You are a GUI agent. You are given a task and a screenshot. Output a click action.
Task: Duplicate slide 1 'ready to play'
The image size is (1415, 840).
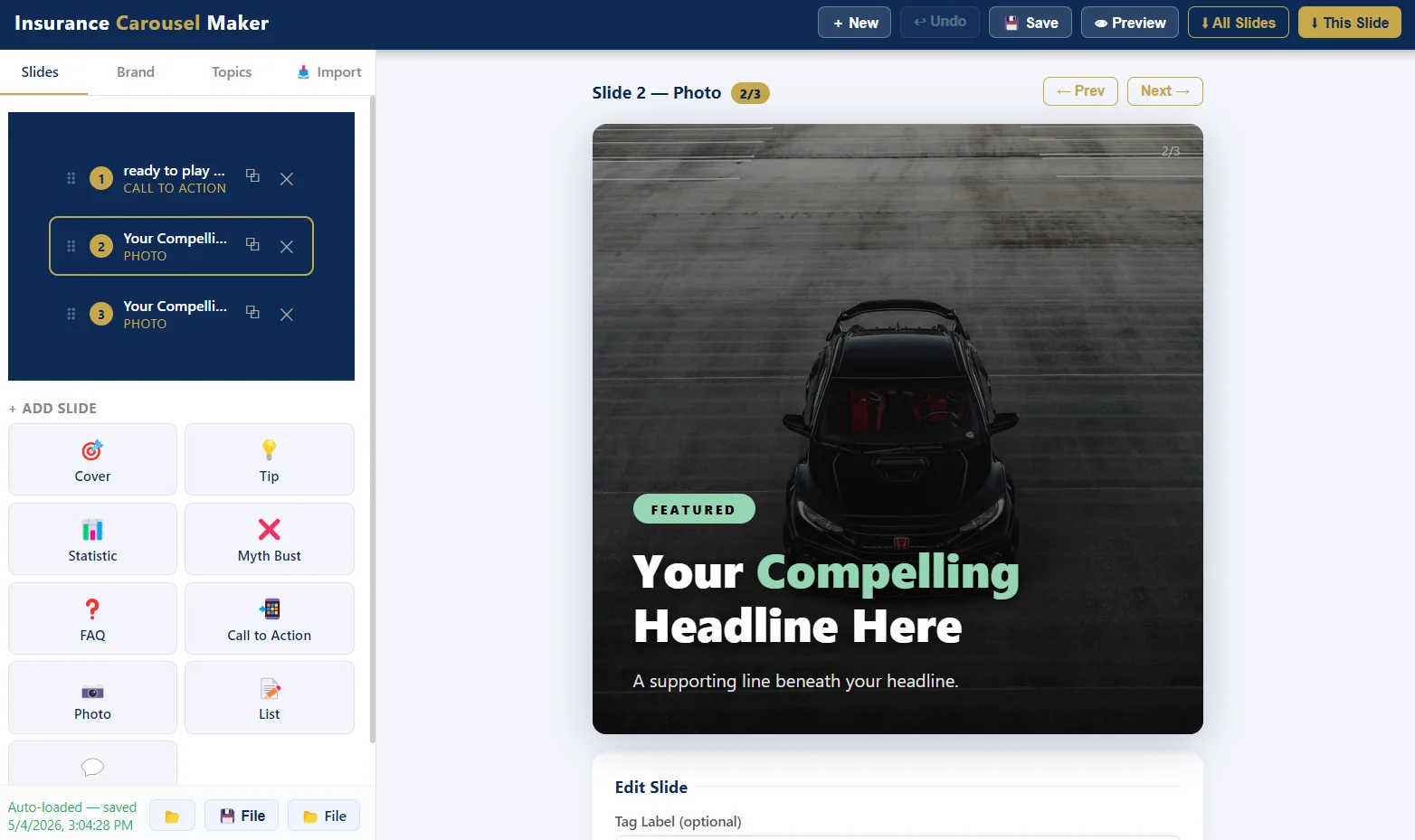pyautogui.click(x=253, y=176)
